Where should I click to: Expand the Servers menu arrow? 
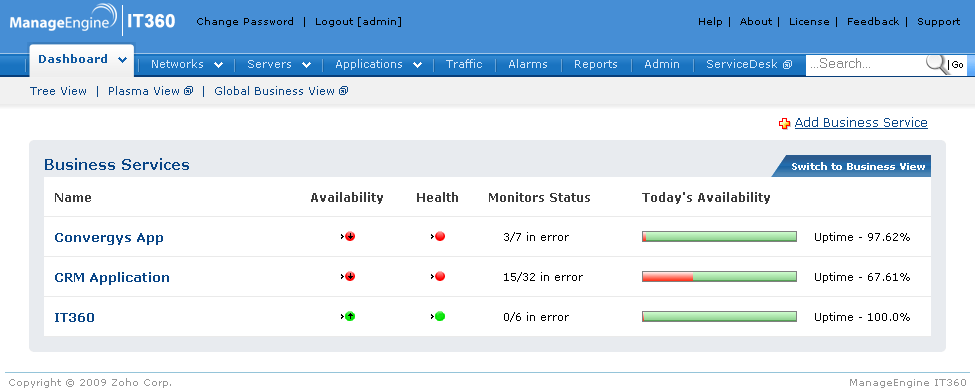coord(307,65)
